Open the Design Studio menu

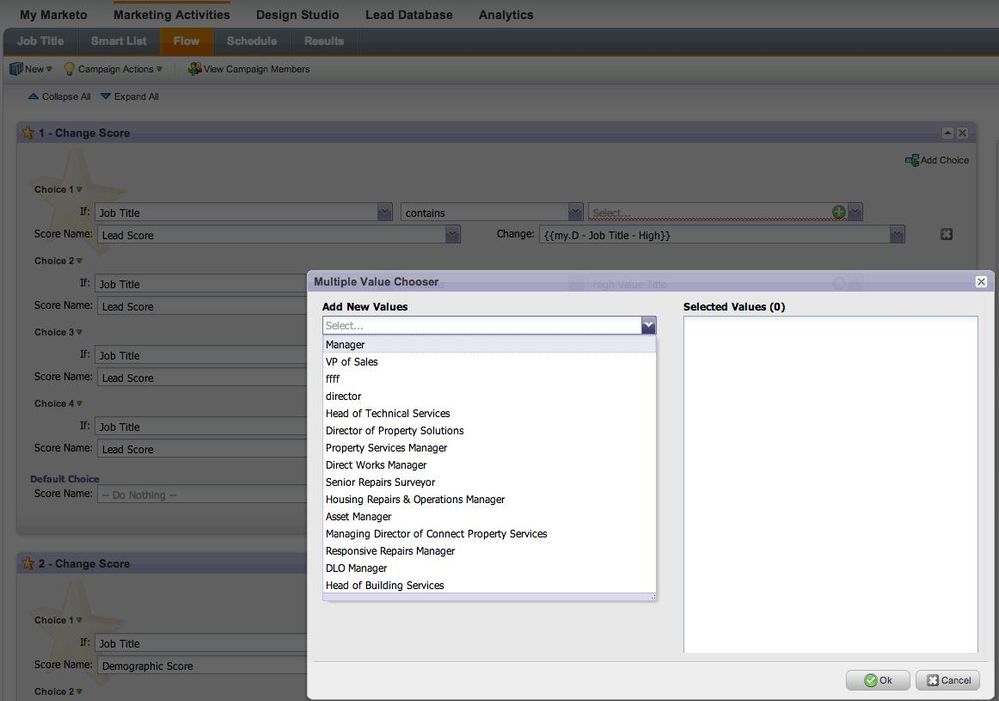tap(297, 15)
